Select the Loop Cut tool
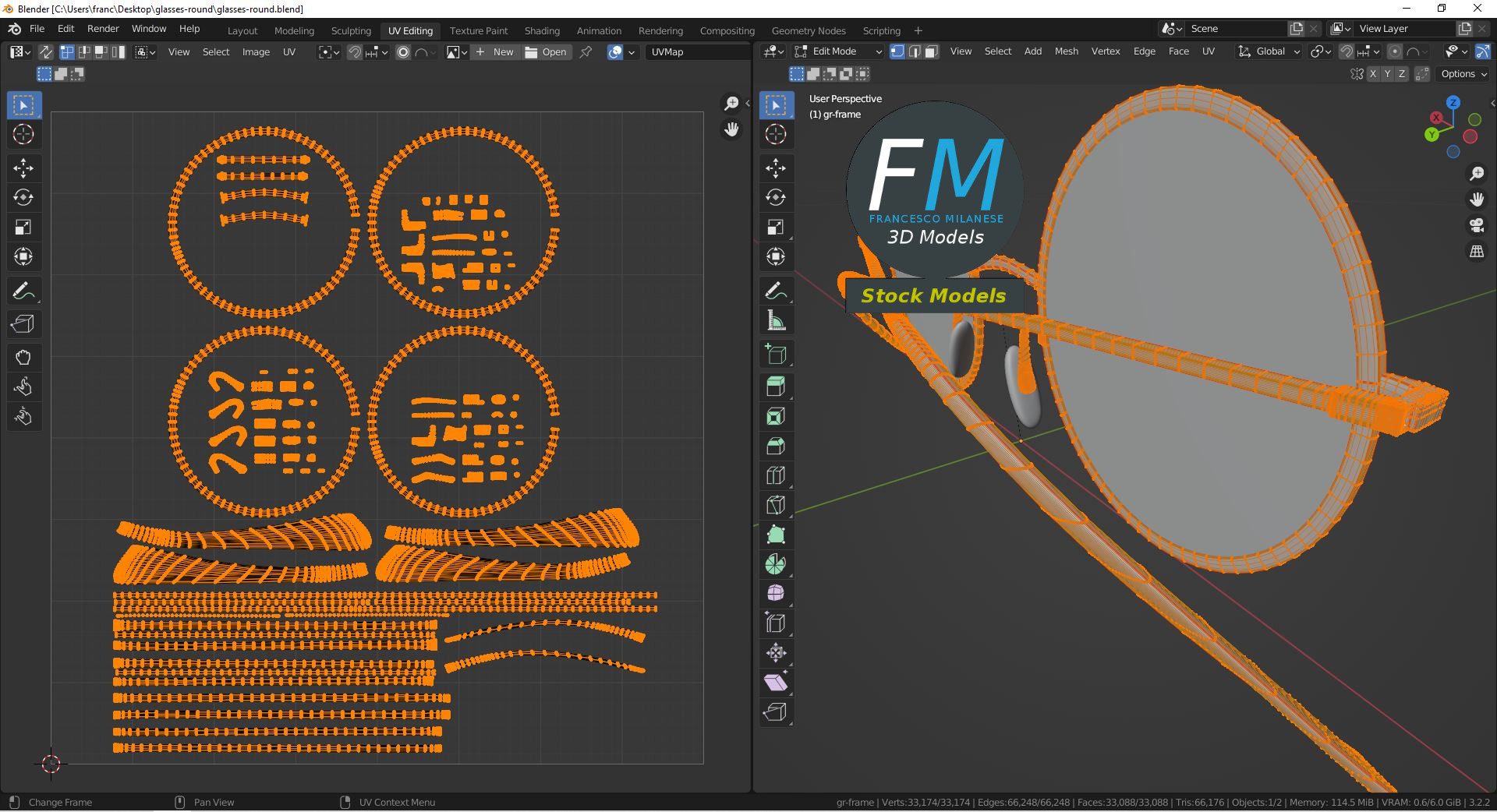The image size is (1497, 812). coord(776,475)
